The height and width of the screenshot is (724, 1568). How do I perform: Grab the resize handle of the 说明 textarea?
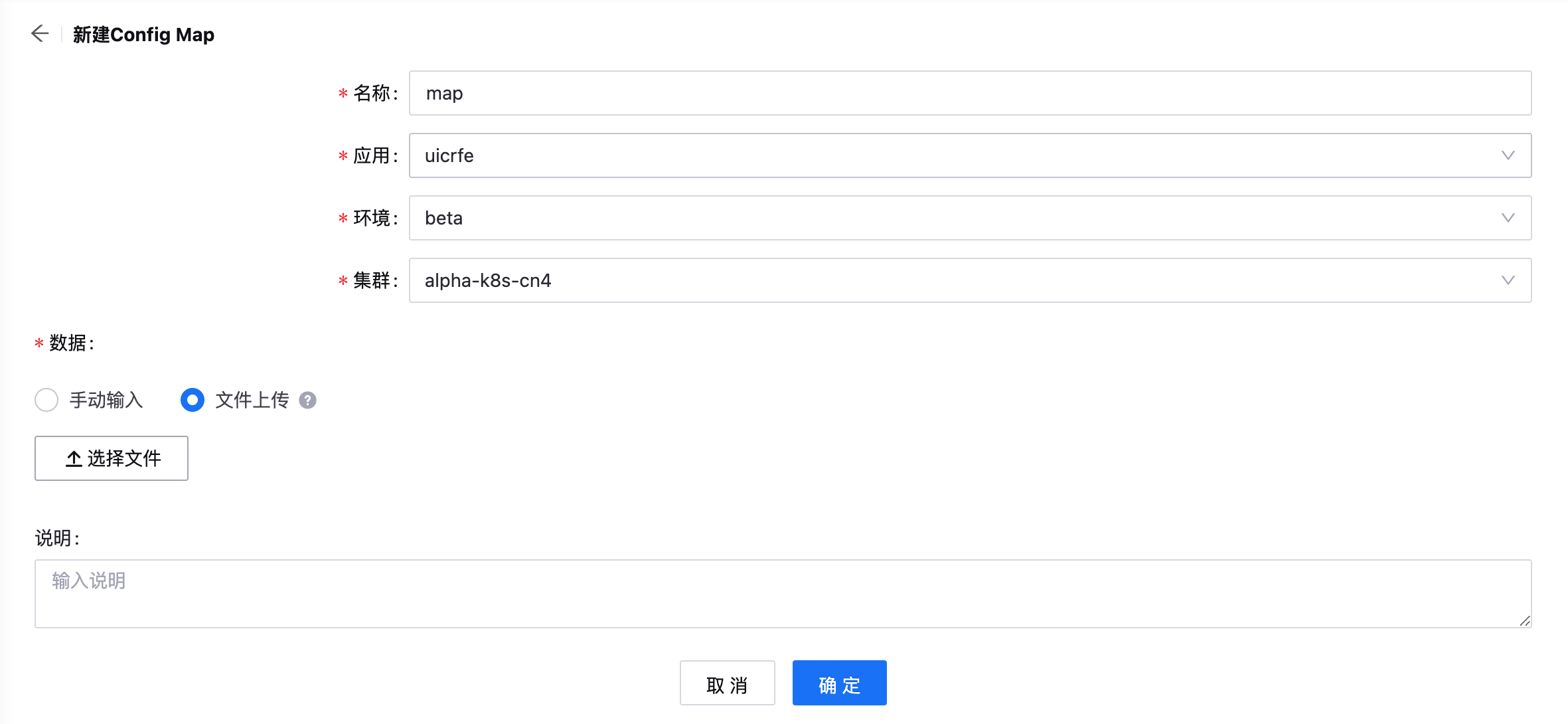(1525, 621)
